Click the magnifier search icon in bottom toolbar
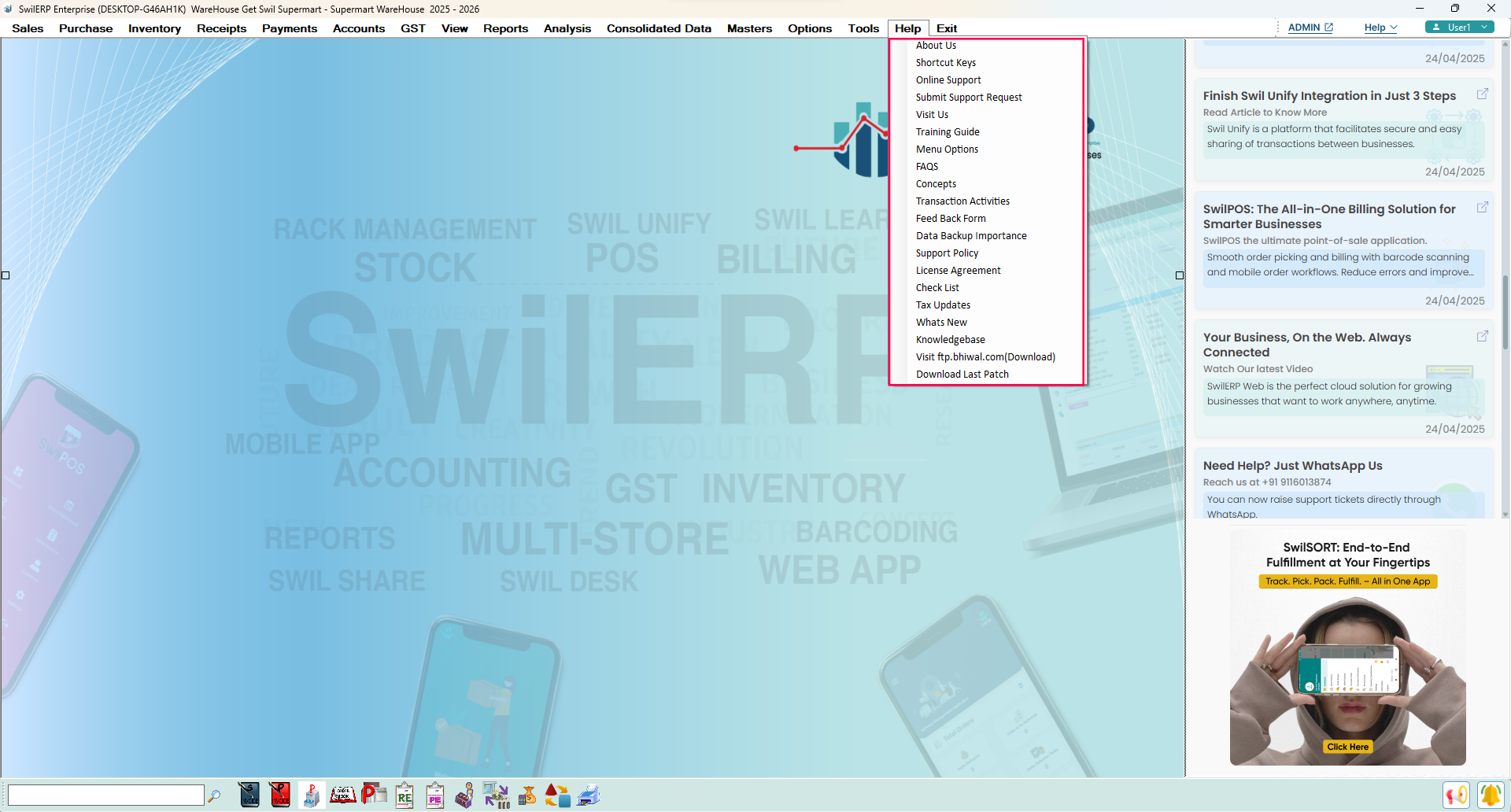Screen dimensions: 1511x812 [x=214, y=795]
